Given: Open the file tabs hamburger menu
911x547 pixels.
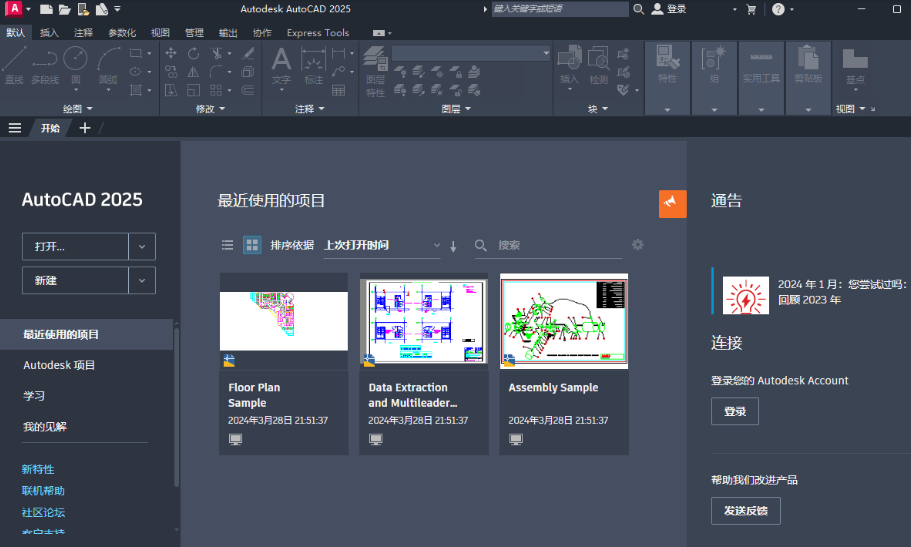Looking at the screenshot, I should 15,128.
